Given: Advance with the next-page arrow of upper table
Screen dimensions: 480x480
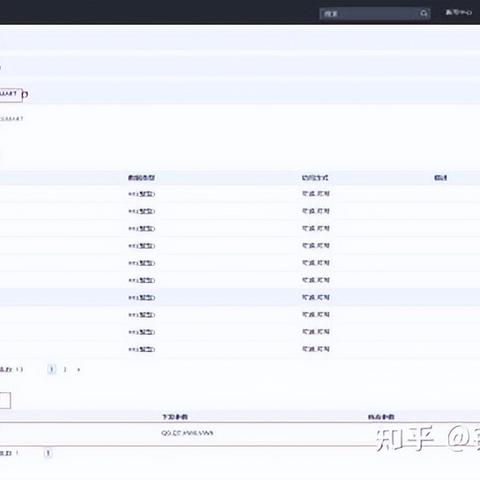Looking at the screenshot, I should pyautogui.click(x=79, y=369).
